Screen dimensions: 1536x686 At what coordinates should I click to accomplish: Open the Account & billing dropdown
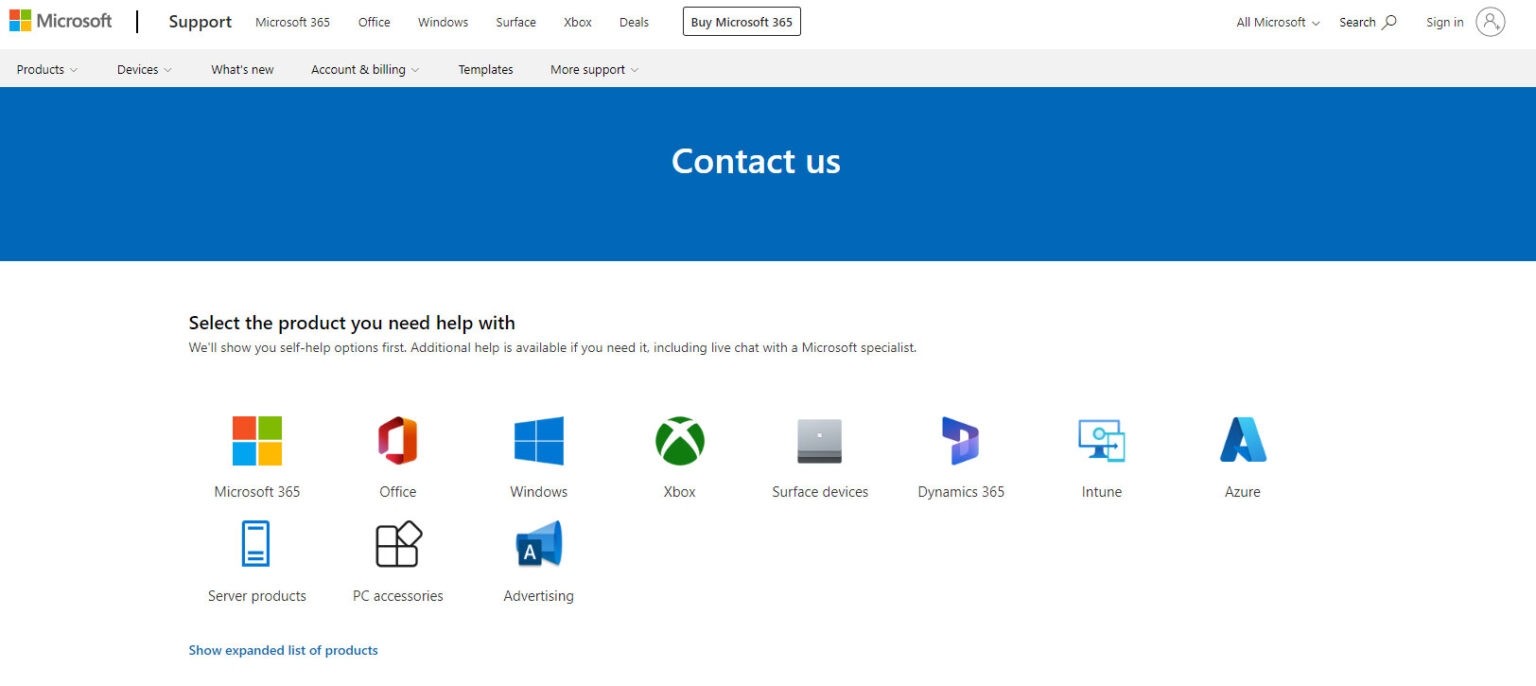click(x=364, y=69)
